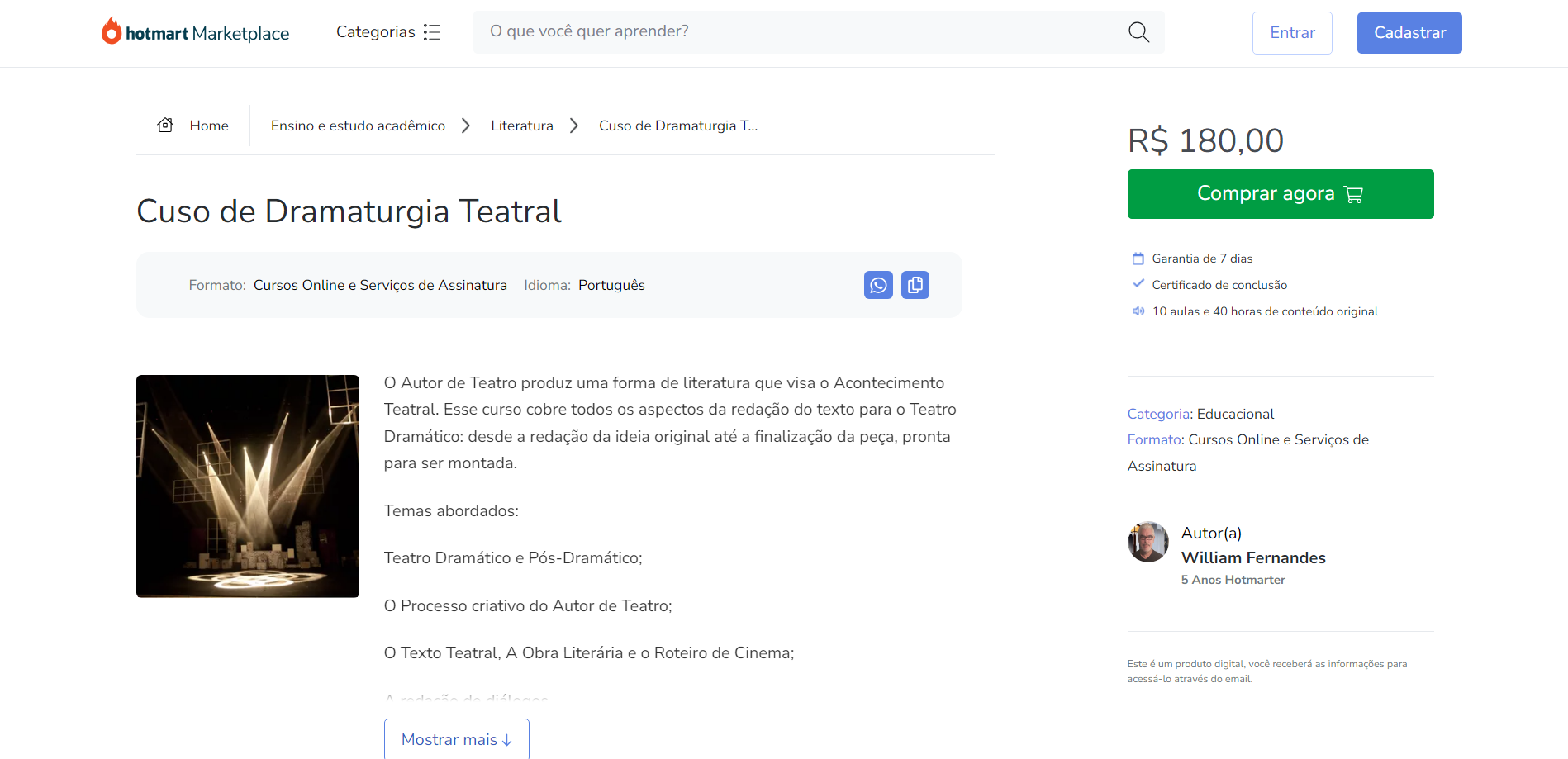
Task: Click the checkmark icon beside Certificado de conclusão
Action: pyautogui.click(x=1138, y=284)
